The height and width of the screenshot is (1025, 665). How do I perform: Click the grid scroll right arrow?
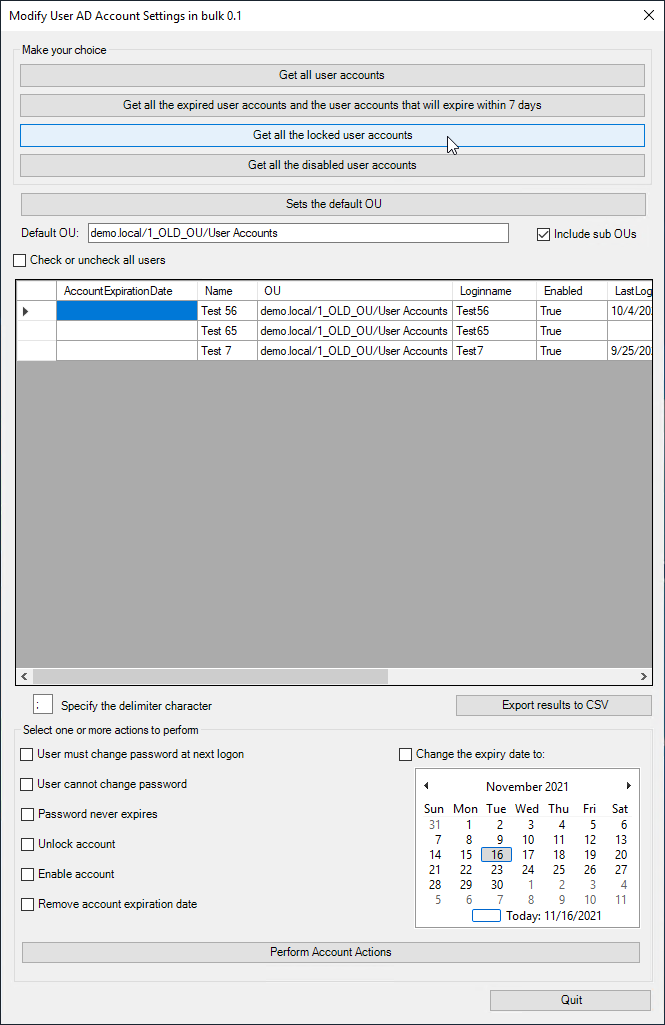[644, 676]
